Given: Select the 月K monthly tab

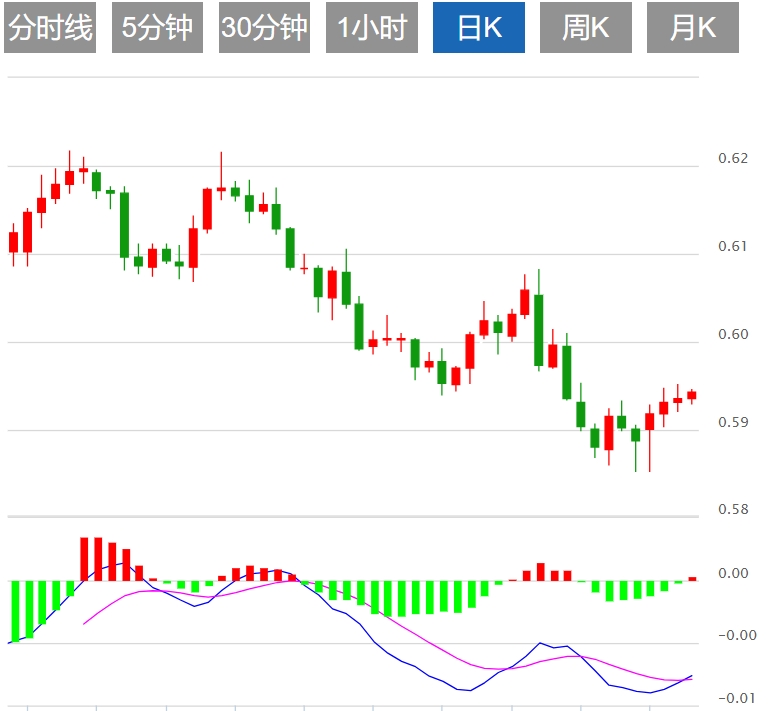Looking at the screenshot, I should (x=692, y=28).
